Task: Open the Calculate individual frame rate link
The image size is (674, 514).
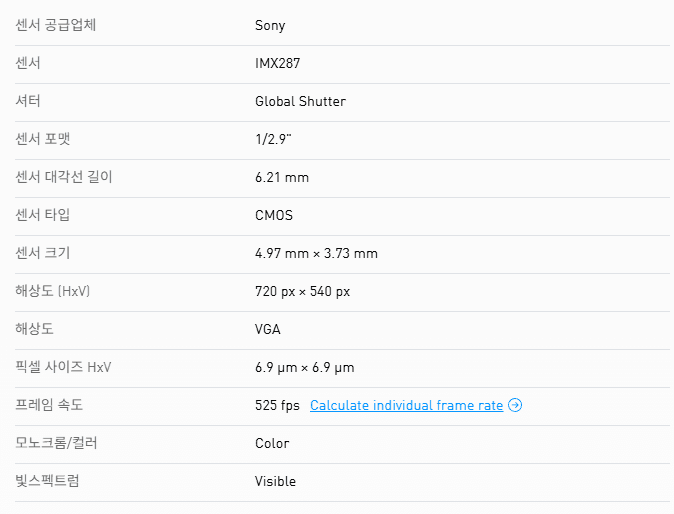Action: 406,405
